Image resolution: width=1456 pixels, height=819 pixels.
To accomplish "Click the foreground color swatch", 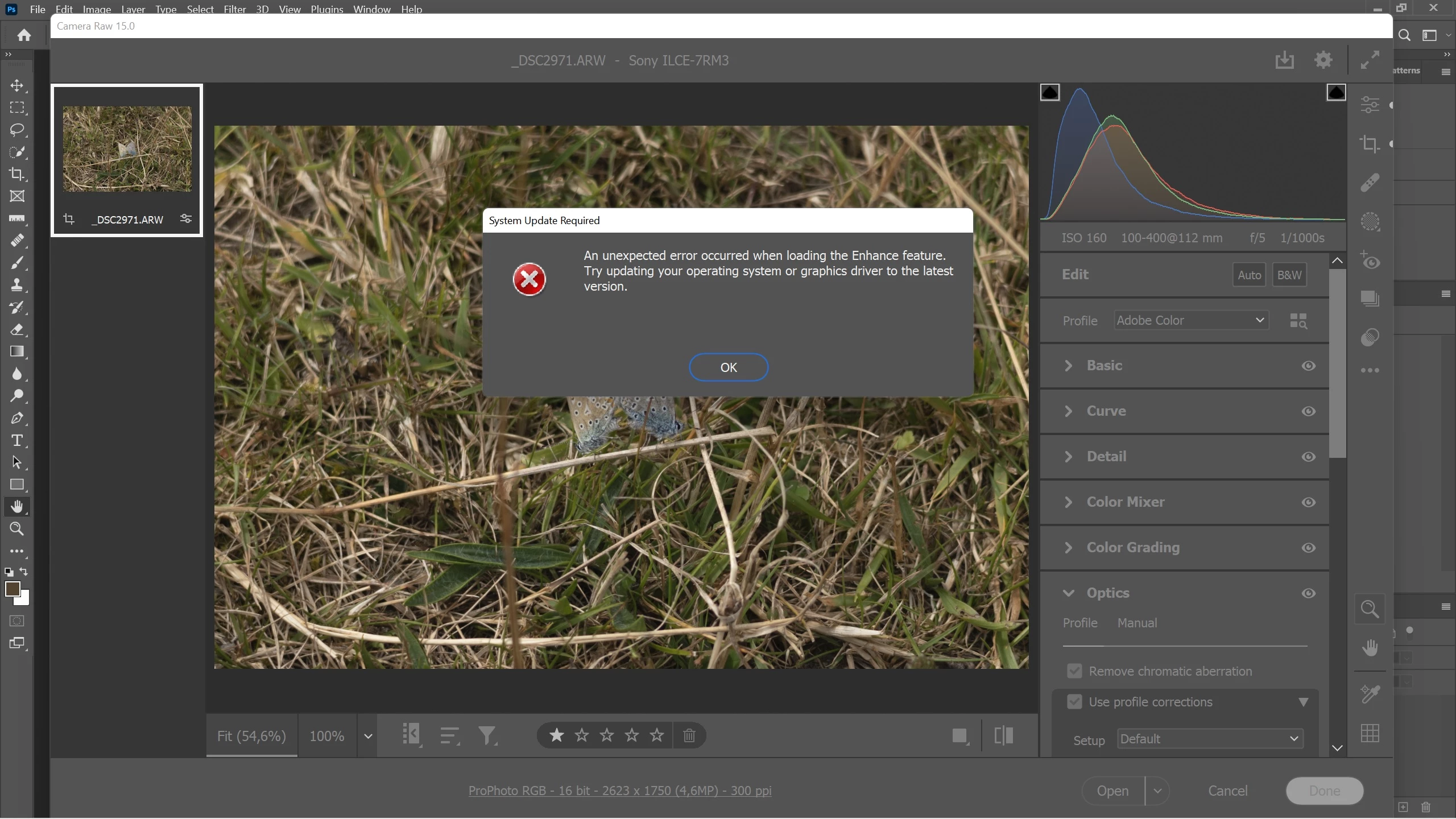I will click(12, 589).
